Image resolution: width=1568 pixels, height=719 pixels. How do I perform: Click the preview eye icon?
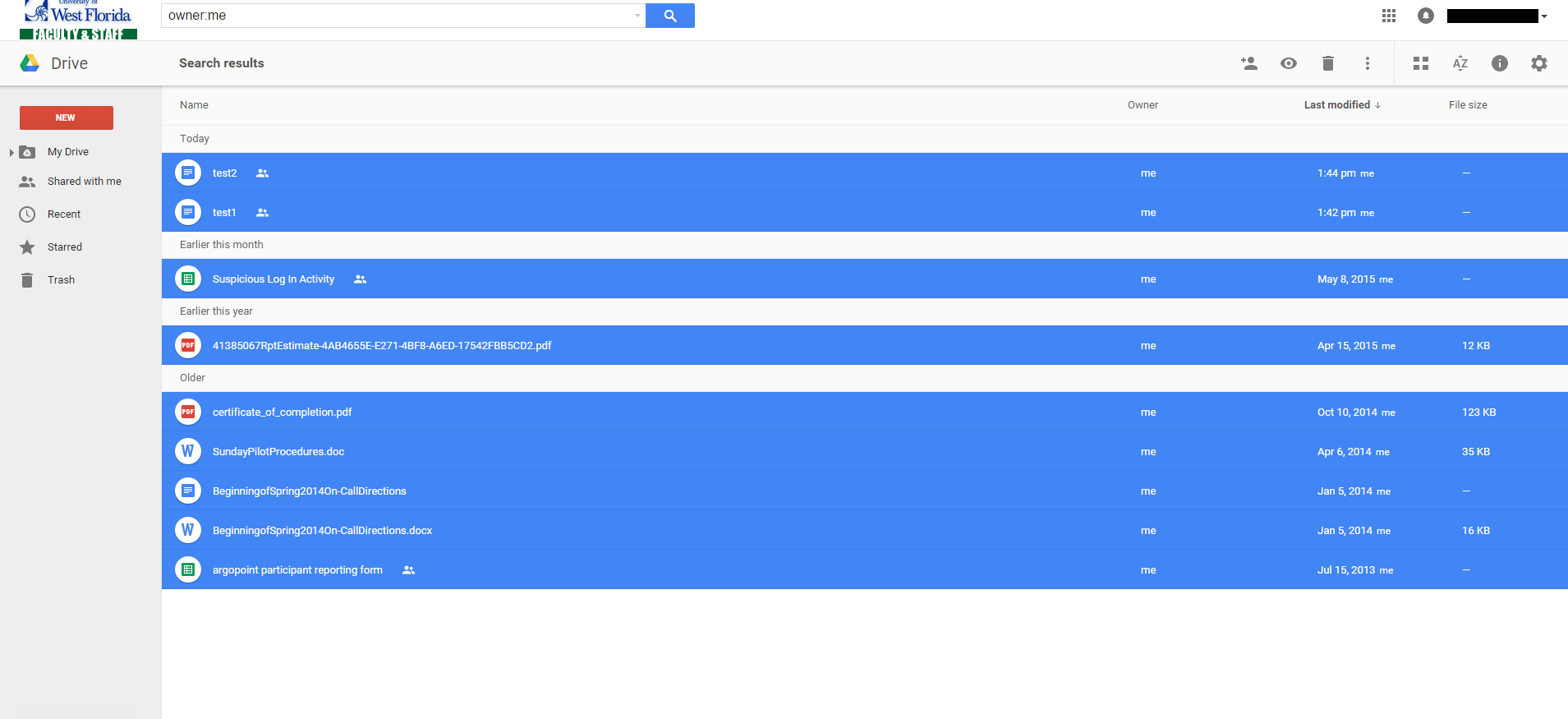(1288, 63)
